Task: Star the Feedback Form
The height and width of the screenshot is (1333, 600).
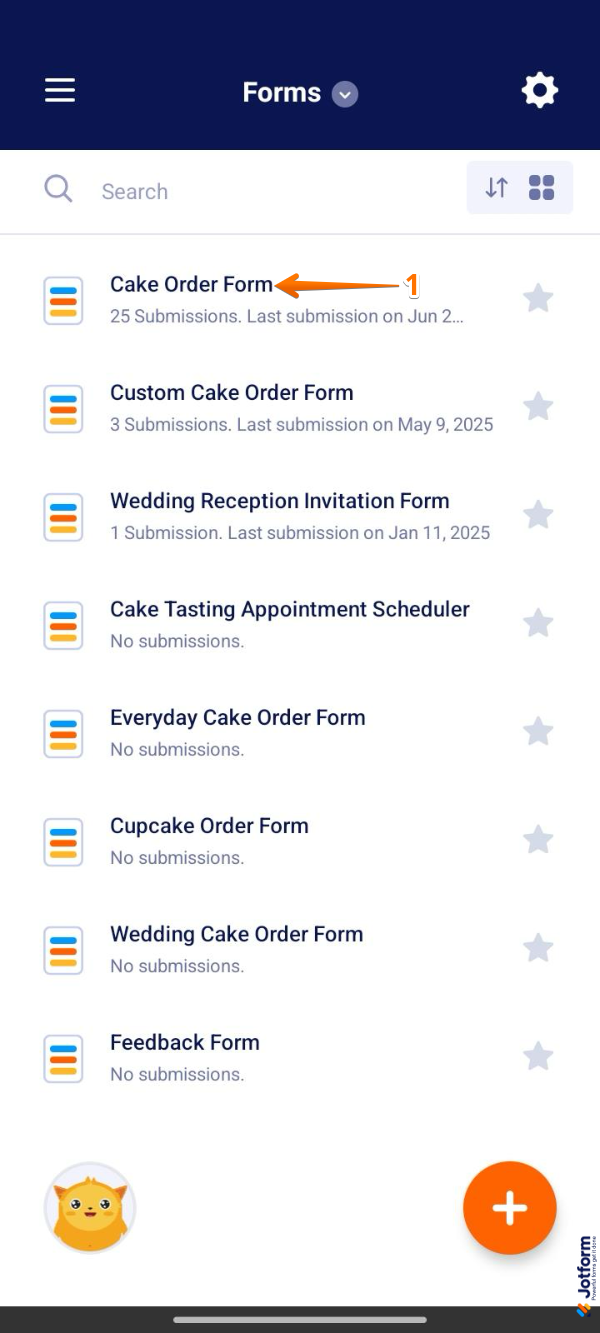Action: coord(539,1056)
